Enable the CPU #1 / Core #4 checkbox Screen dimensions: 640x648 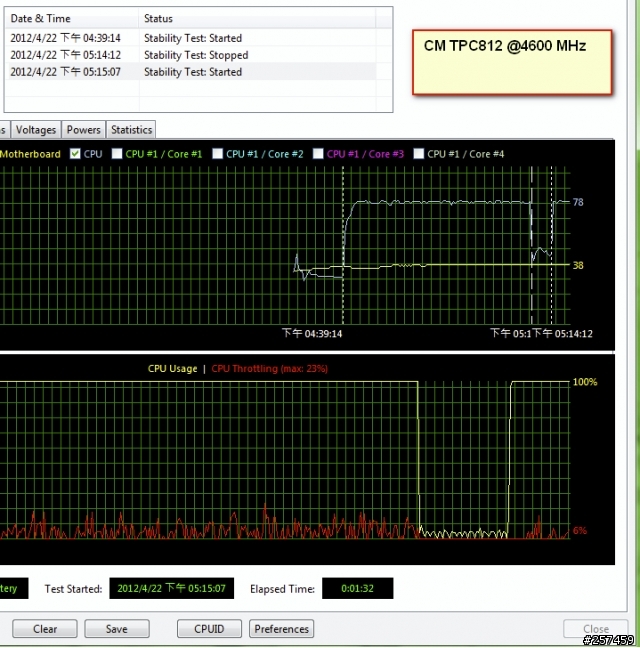(419, 154)
